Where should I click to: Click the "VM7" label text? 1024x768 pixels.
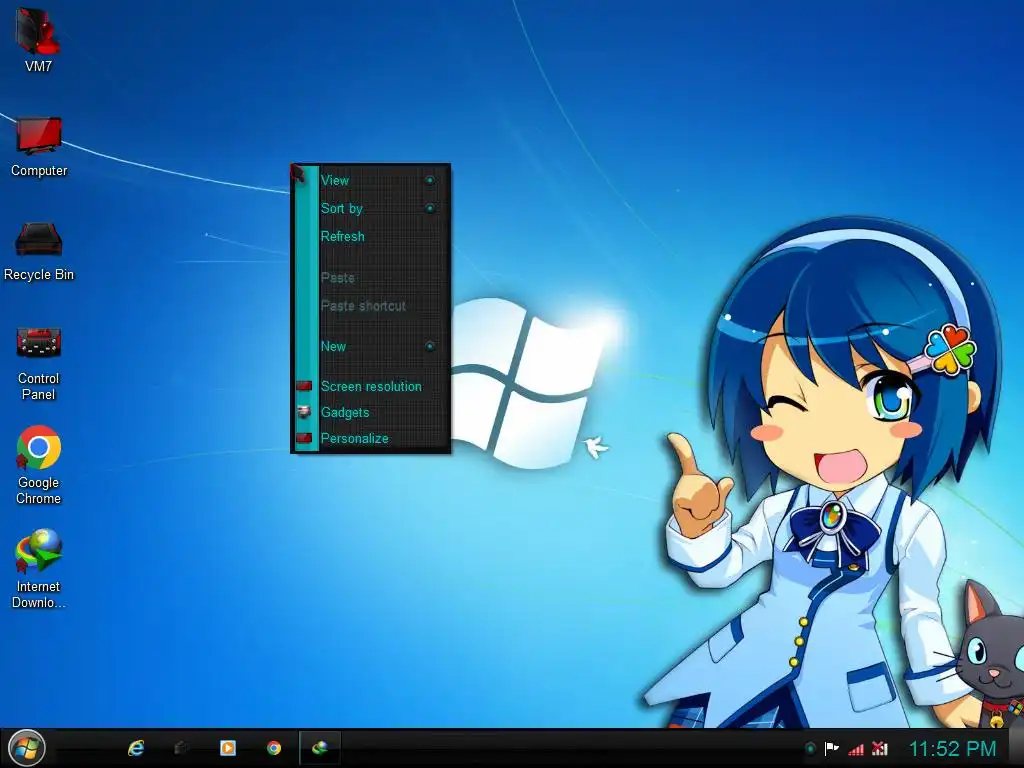38,66
